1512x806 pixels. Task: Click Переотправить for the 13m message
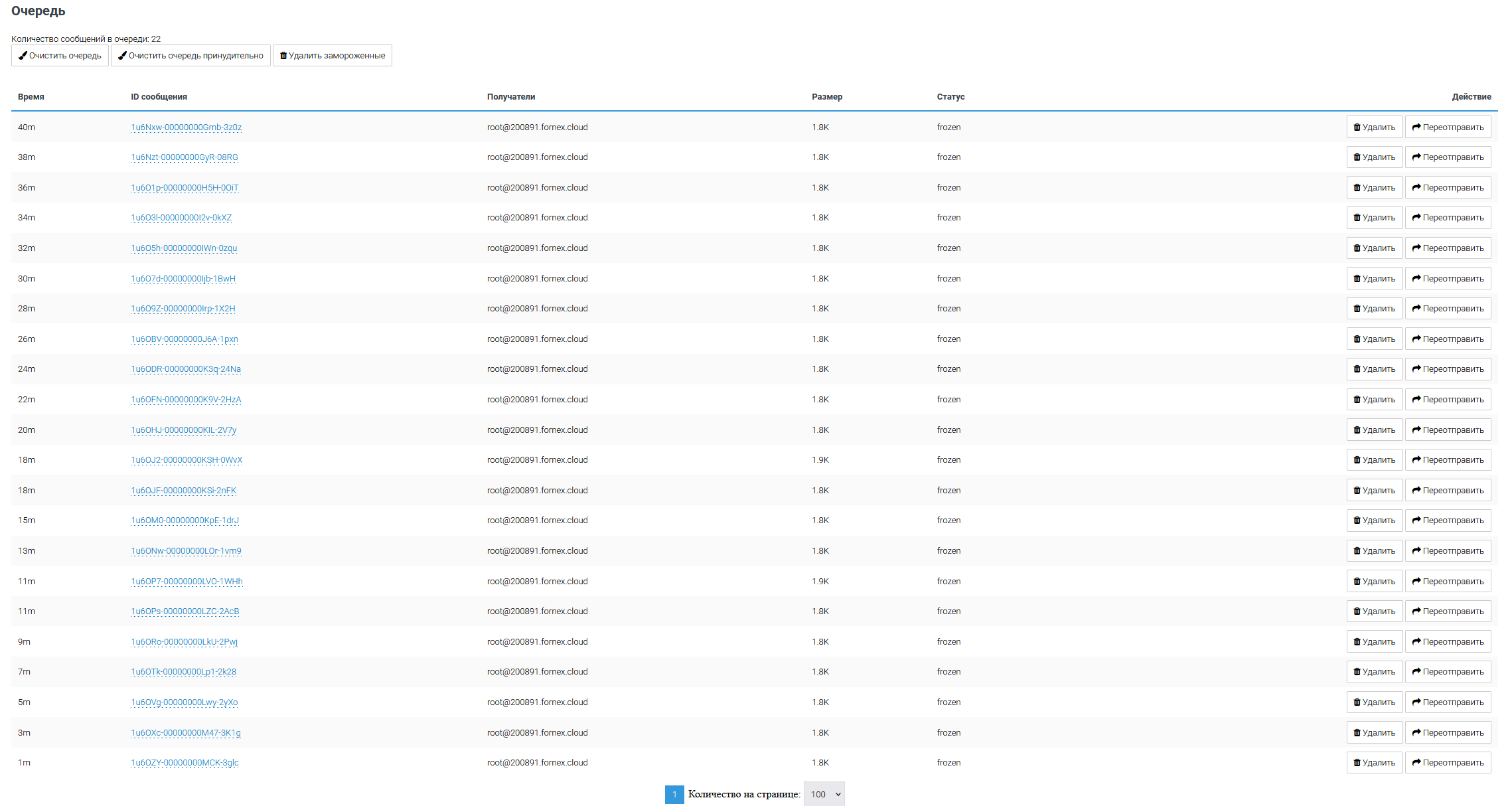(x=1448, y=551)
